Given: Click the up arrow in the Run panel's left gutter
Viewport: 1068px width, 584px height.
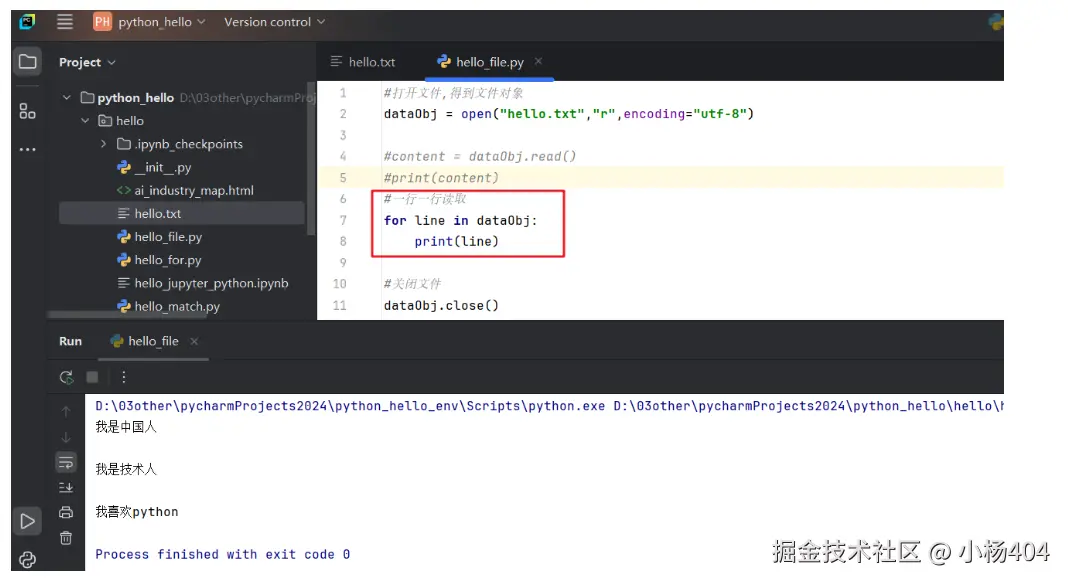Looking at the screenshot, I should [x=66, y=411].
